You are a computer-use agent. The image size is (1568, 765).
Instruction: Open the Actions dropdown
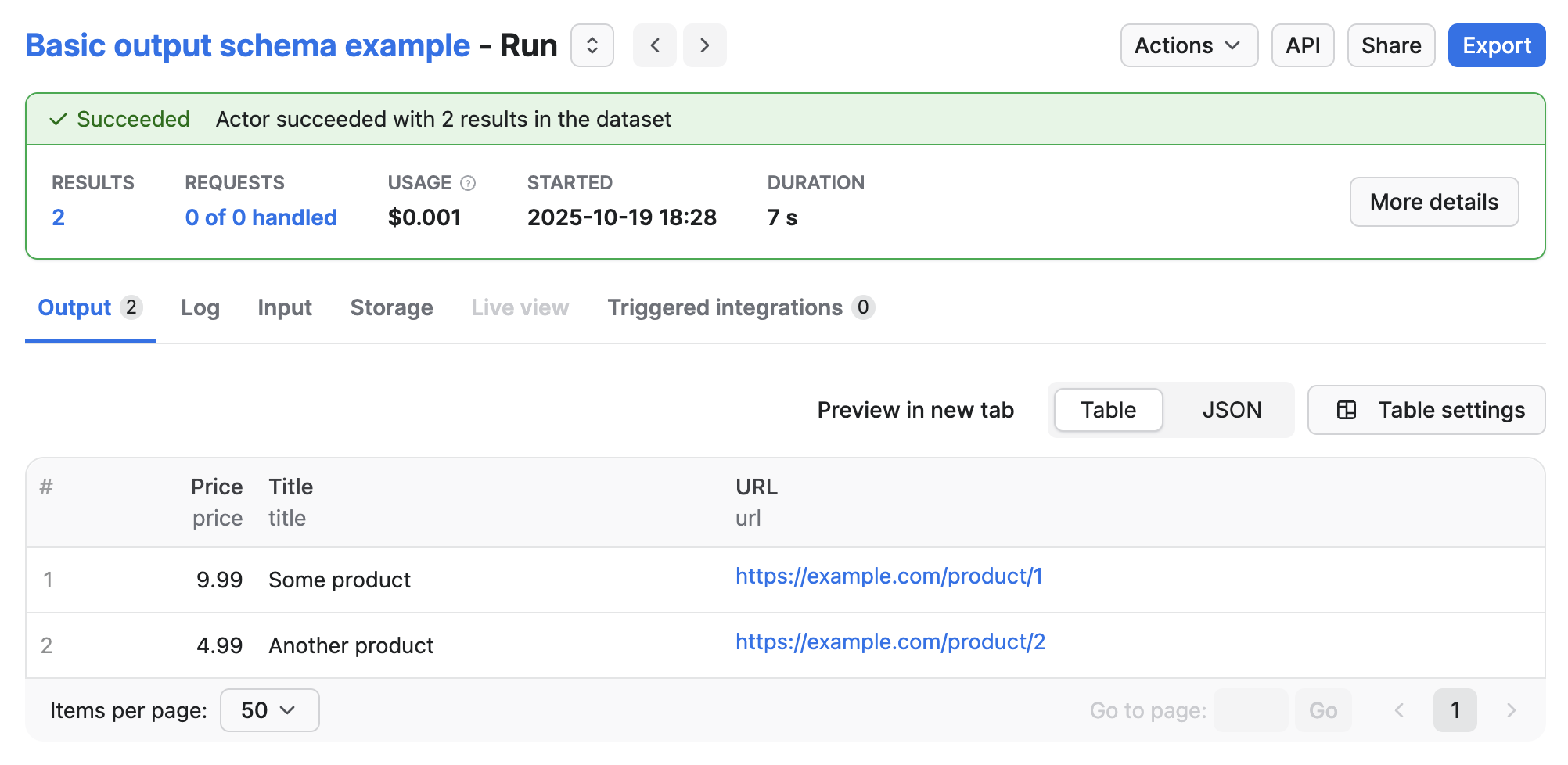pyautogui.click(x=1188, y=45)
